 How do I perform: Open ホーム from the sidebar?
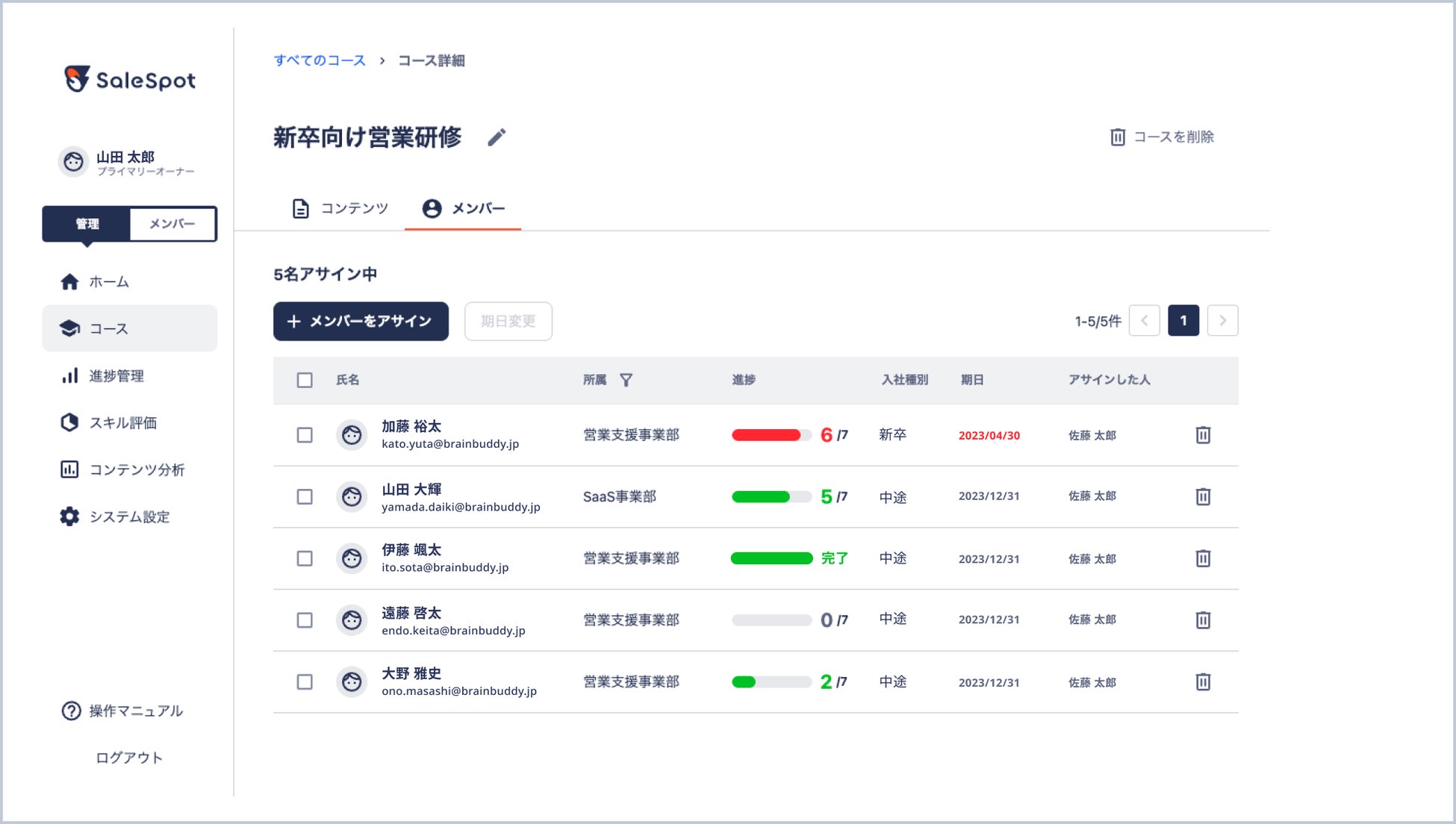click(109, 282)
